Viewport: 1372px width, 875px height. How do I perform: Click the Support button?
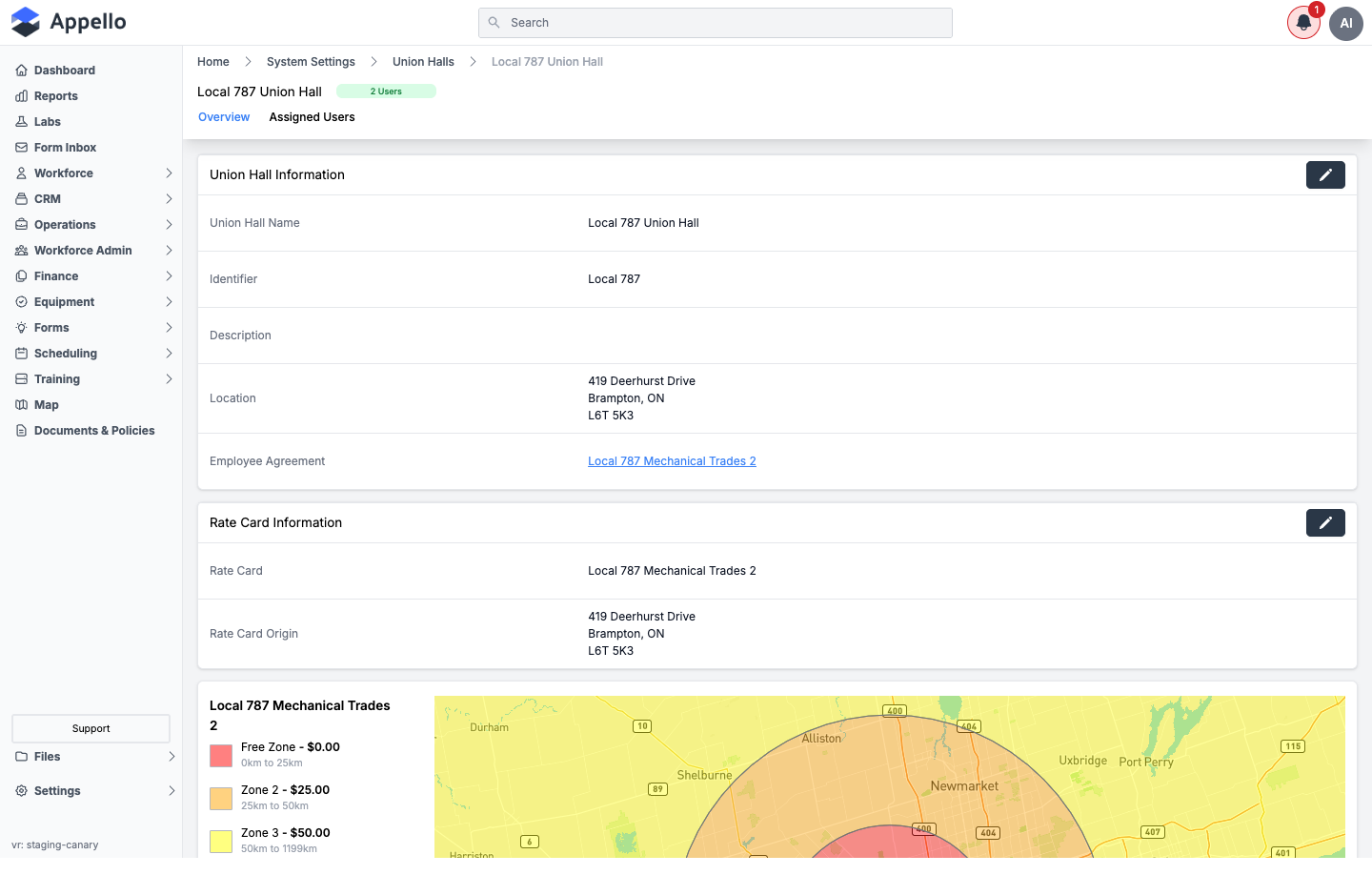[91, 729]
